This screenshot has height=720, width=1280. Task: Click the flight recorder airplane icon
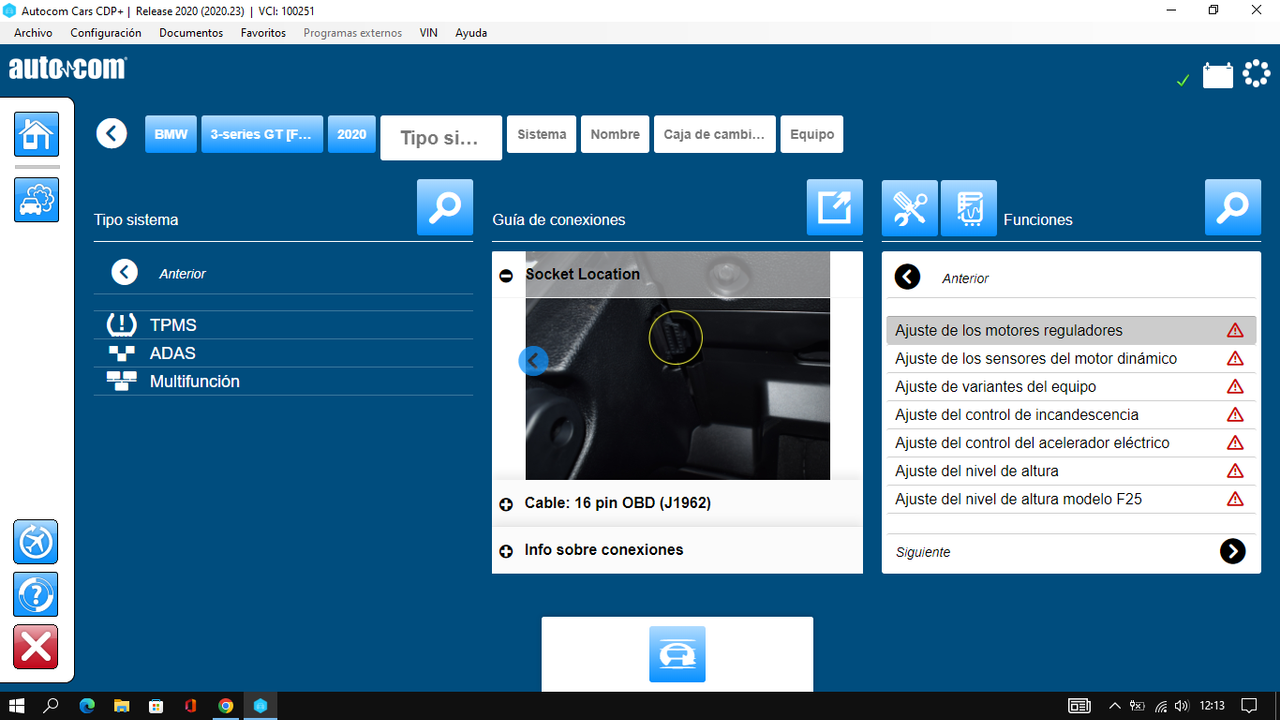[x=36, y=542]
